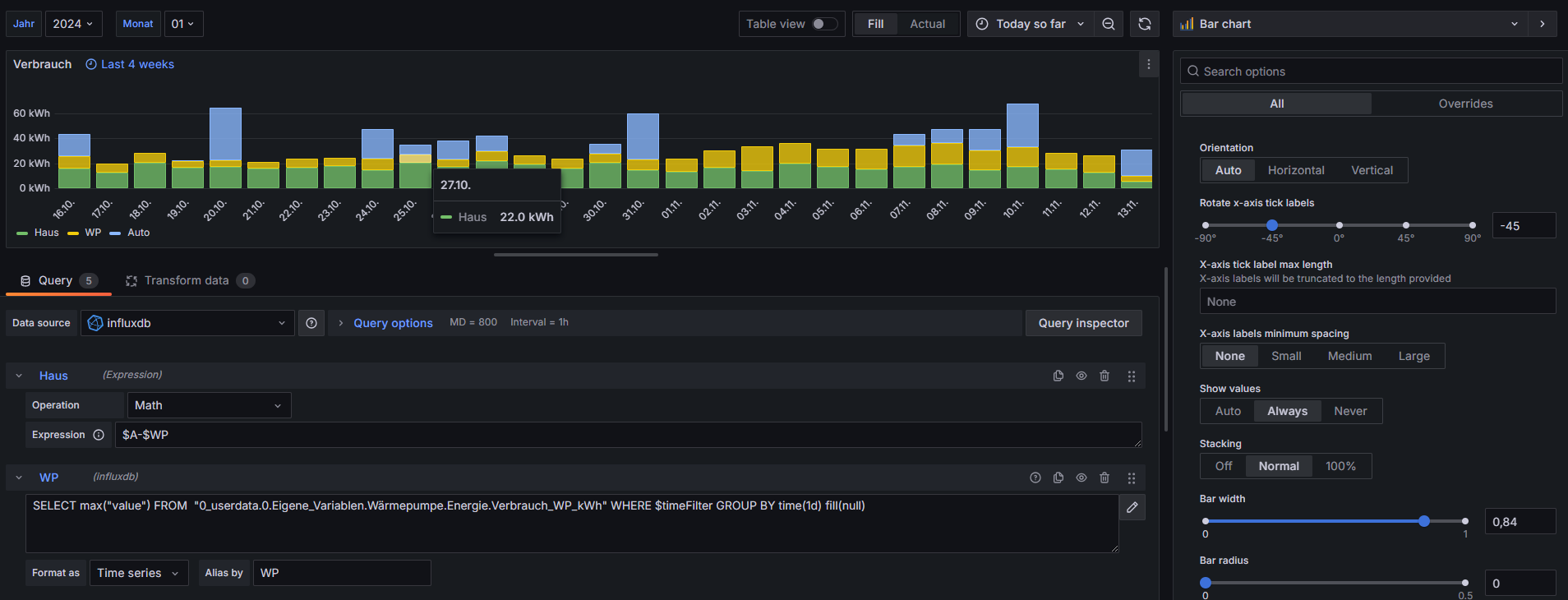Image resolution: width=1568 pixels, height=600 pixels.
Task: Open the Jahr 2024 dropdown
Action: click(x=73, y=24)
